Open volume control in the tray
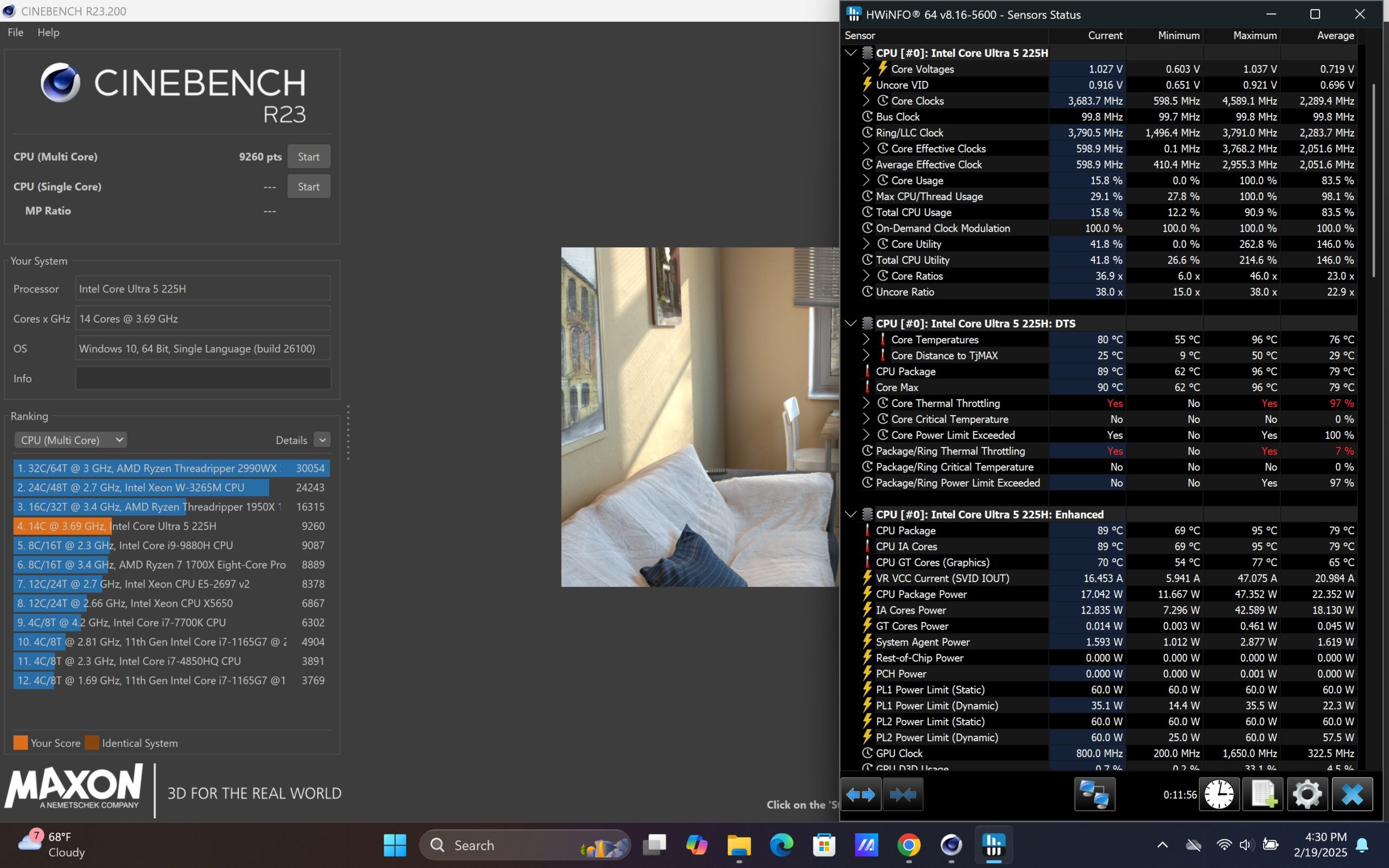The image size is (1389, 868). (x=1246, y=845)
